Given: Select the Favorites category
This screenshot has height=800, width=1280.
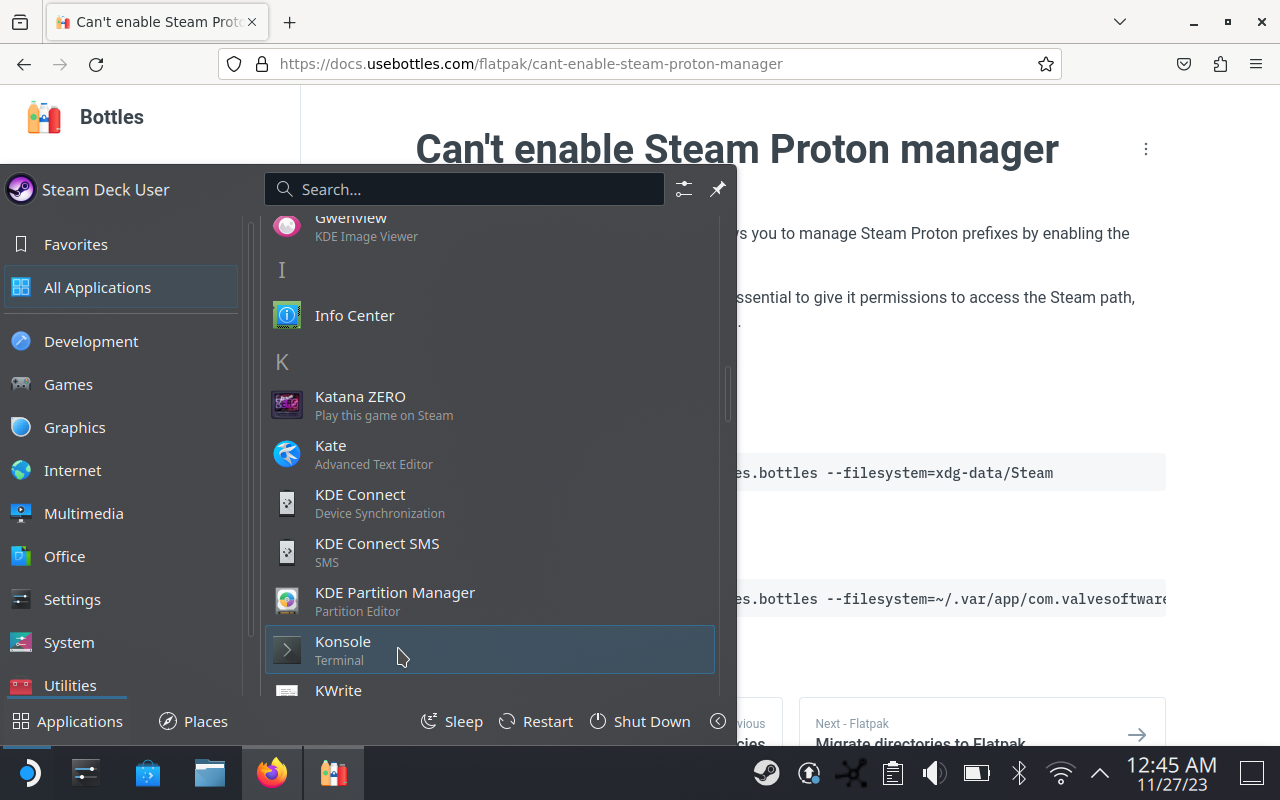Looking at the screenshot, I should click(x=121, y=244).
